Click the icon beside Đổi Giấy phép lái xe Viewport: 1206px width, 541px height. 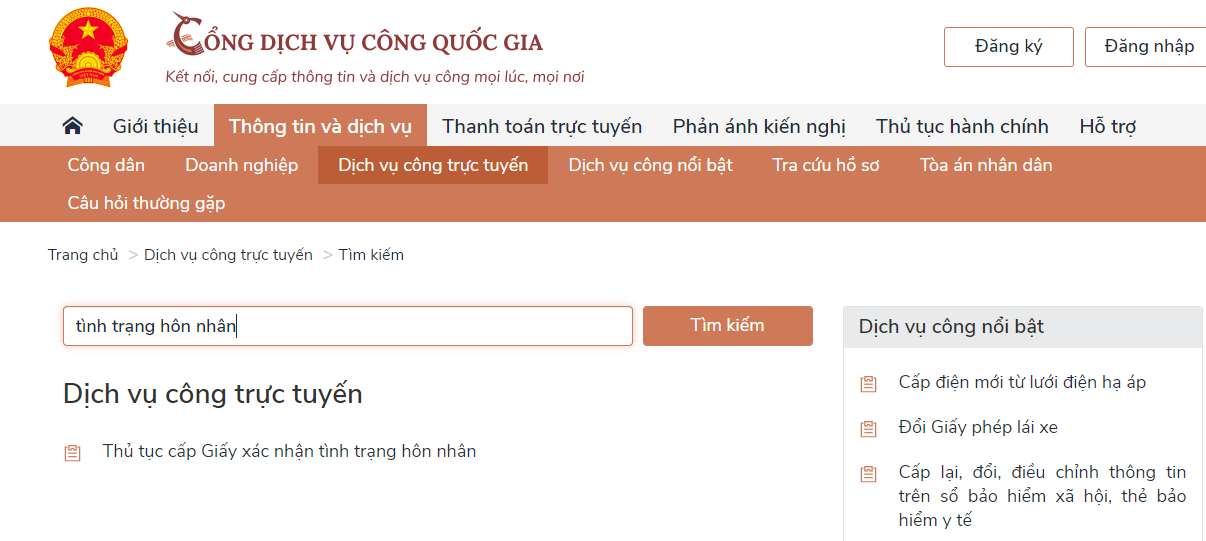click(868, 428)
